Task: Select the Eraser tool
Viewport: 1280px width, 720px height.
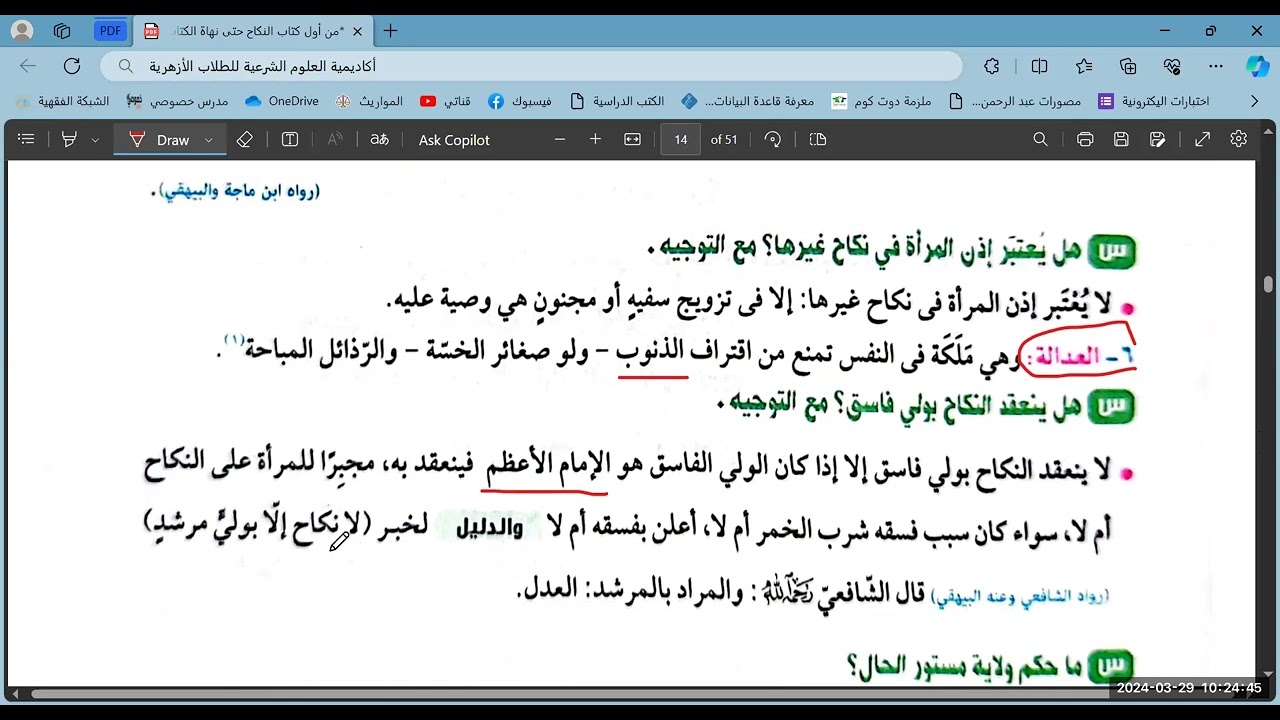Action: pyautogui.click(x=245, y=140)
